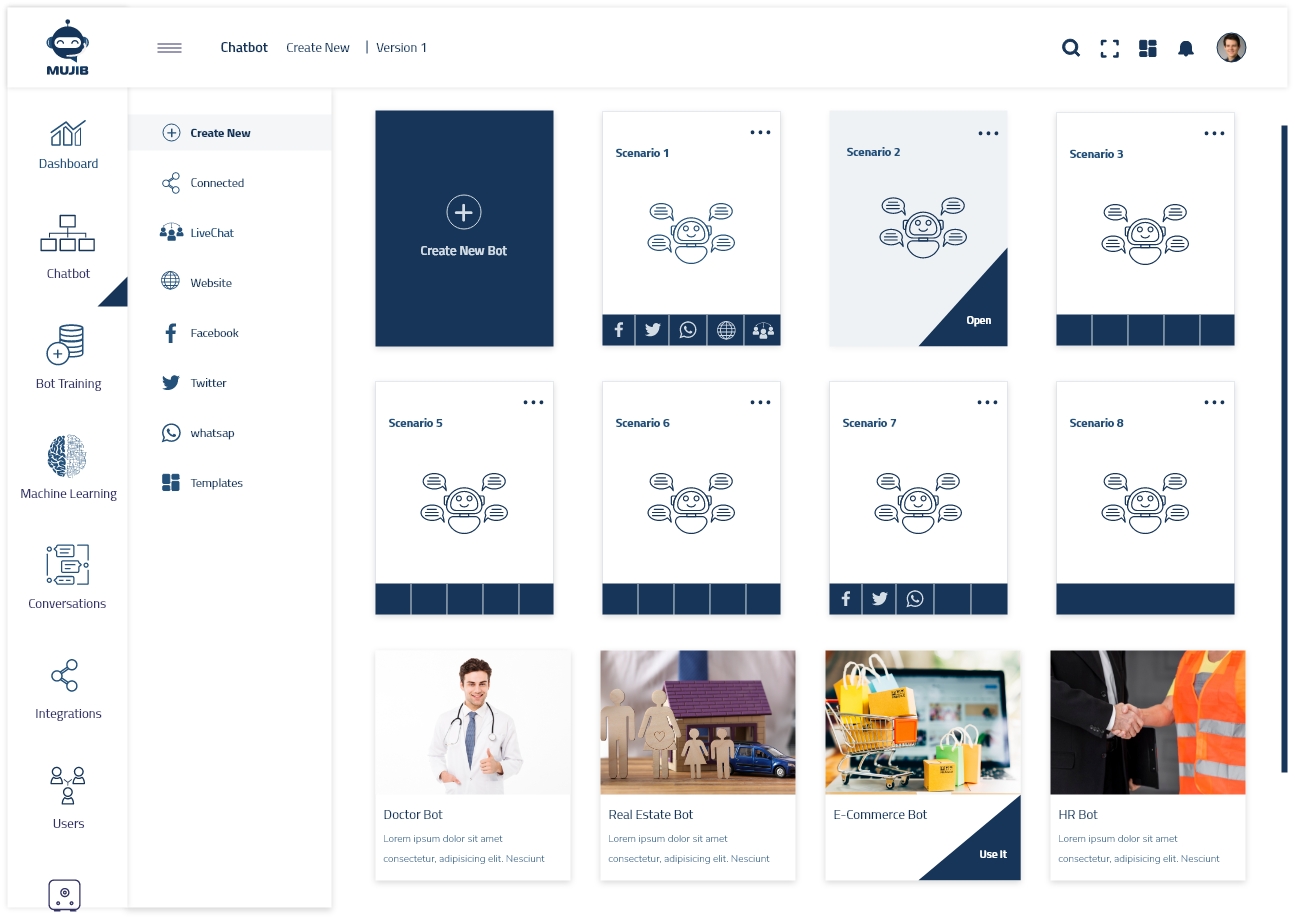Open the Real Estate Bot template image

[x=698, y=723]
